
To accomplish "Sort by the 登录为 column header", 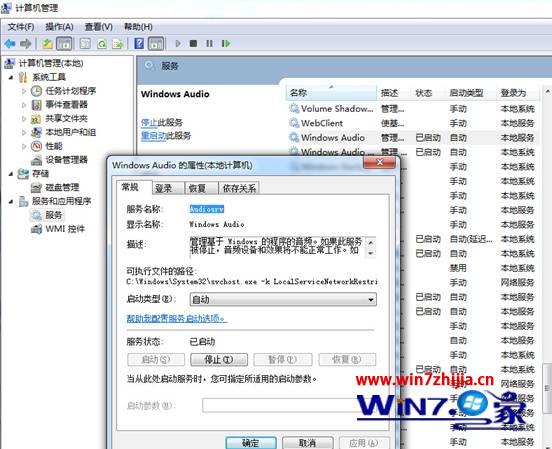I will click(518, 93).
